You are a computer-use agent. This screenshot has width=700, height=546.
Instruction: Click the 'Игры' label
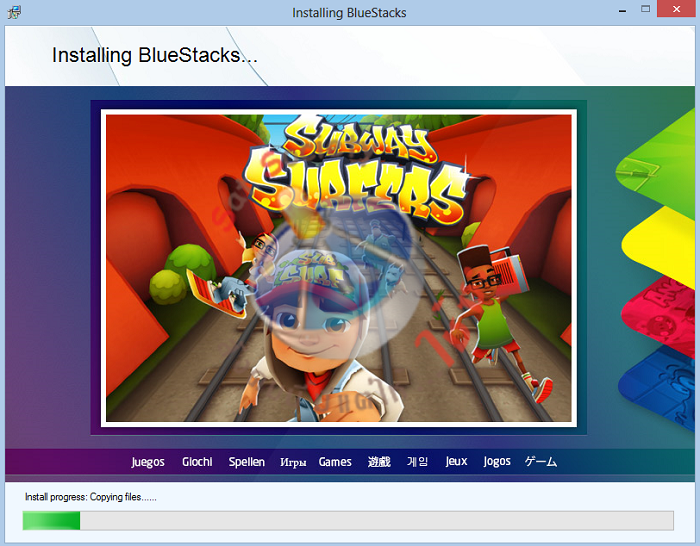pyautogui.click(x=293, y=463)
